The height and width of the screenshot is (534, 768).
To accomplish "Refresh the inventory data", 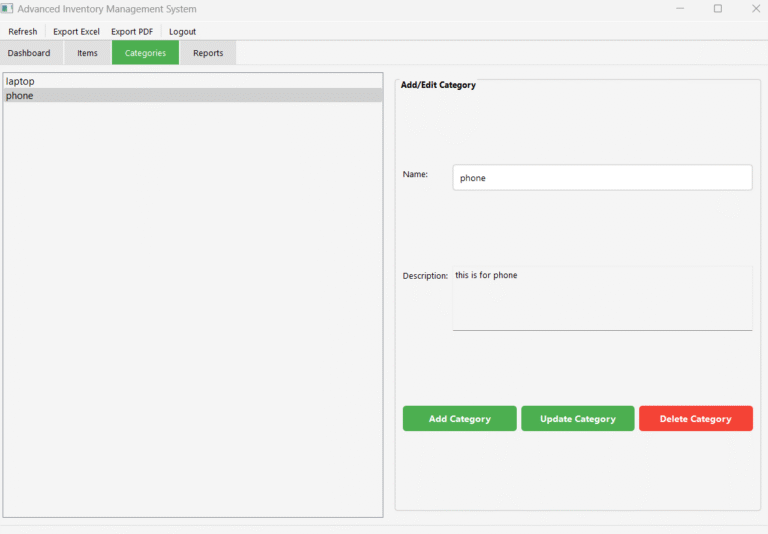I will click(22, 32).
